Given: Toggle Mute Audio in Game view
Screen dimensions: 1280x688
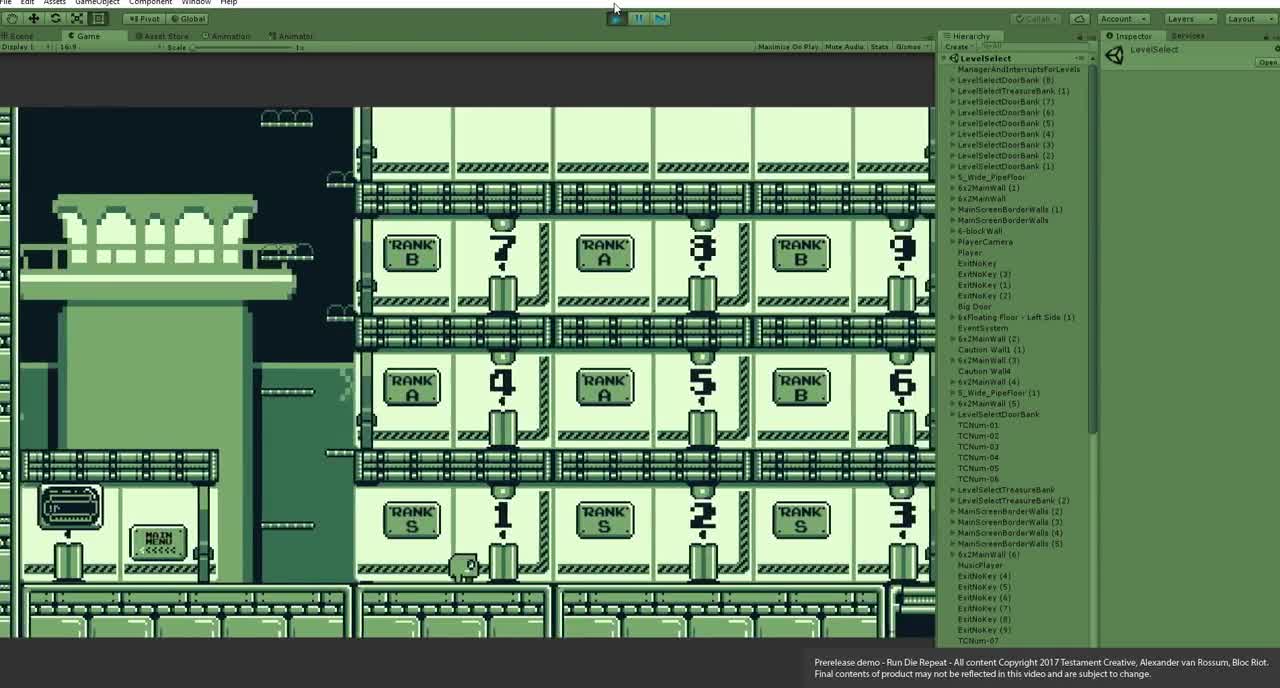Looking at the screenshot, I should point(844,47).
